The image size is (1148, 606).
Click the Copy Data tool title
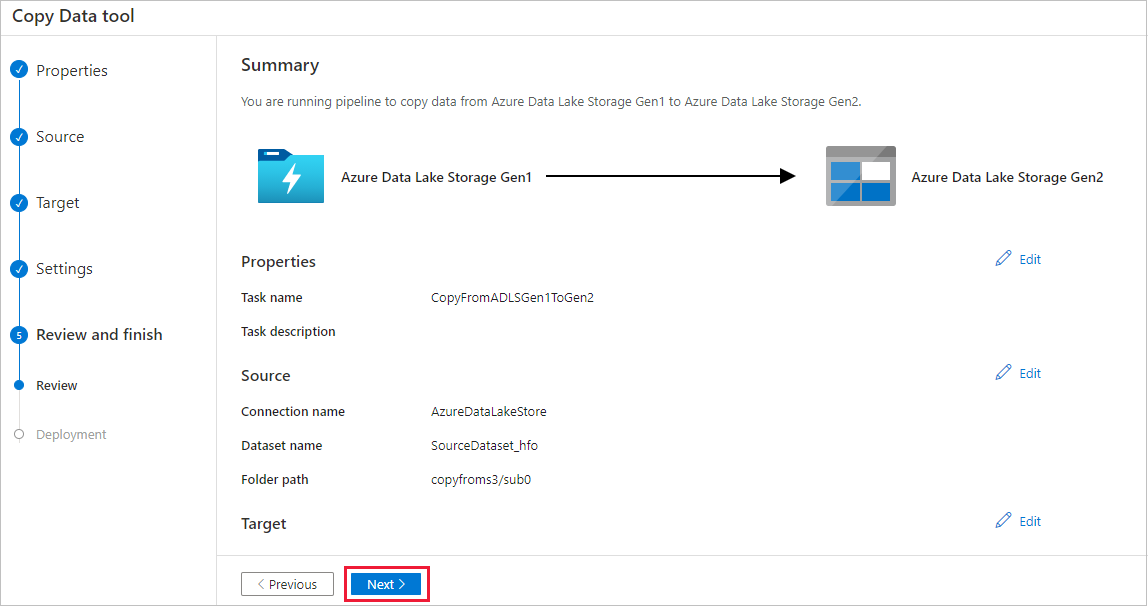(73, 16)
